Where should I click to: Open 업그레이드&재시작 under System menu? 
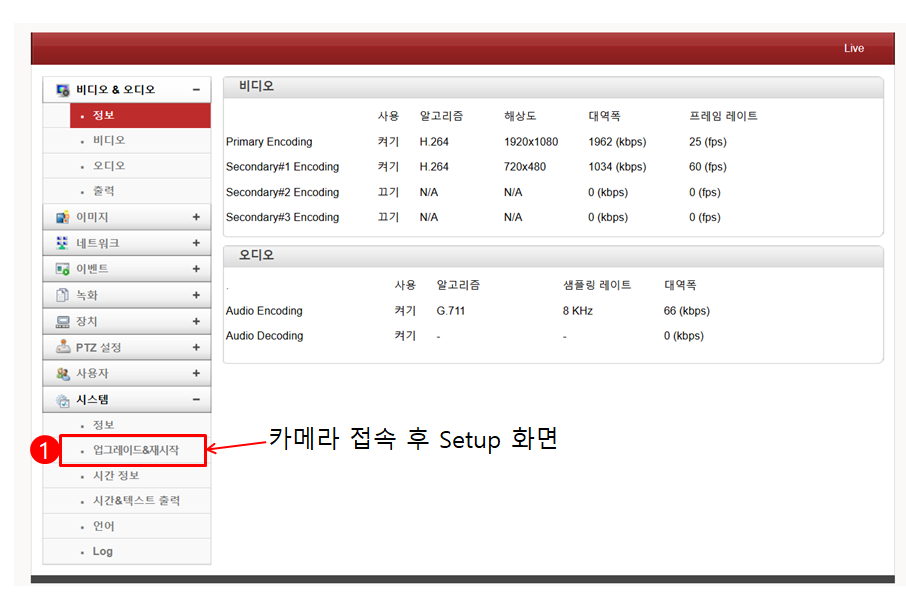tap(135, 450)
